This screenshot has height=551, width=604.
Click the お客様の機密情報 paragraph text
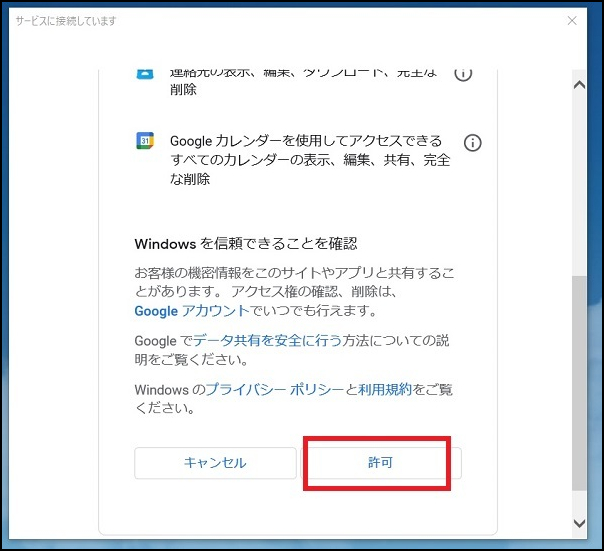click(x=295, y=282)
